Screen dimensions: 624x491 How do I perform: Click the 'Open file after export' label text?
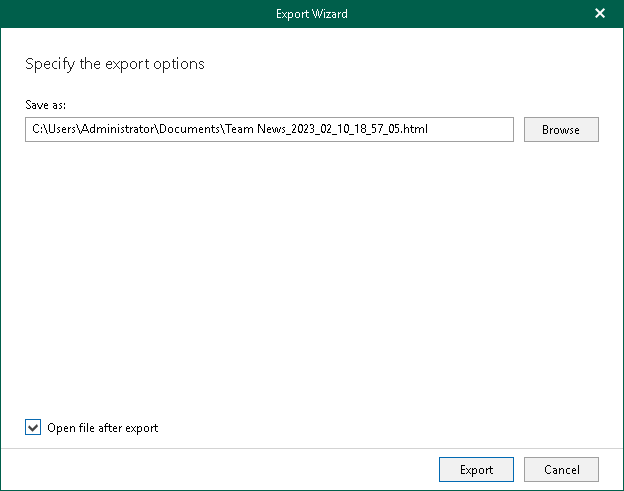(102, 428)
